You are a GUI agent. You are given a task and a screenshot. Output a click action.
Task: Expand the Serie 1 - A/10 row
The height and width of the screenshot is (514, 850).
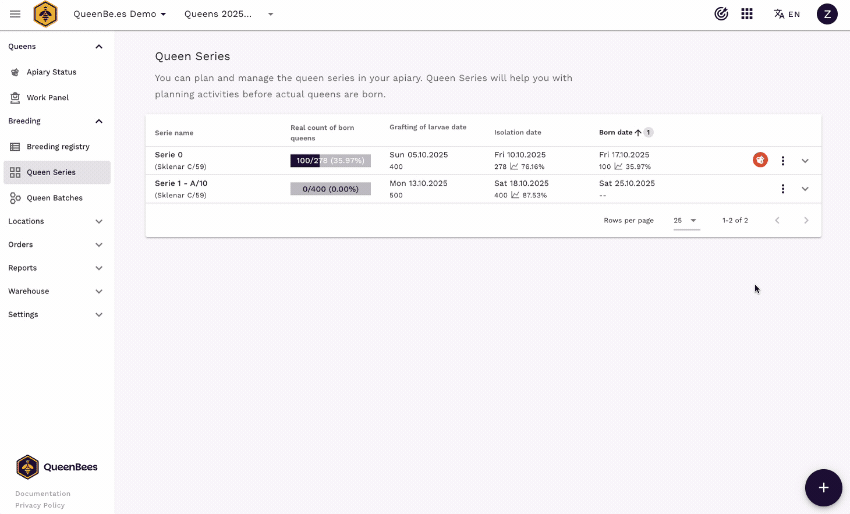pos(805,189)
